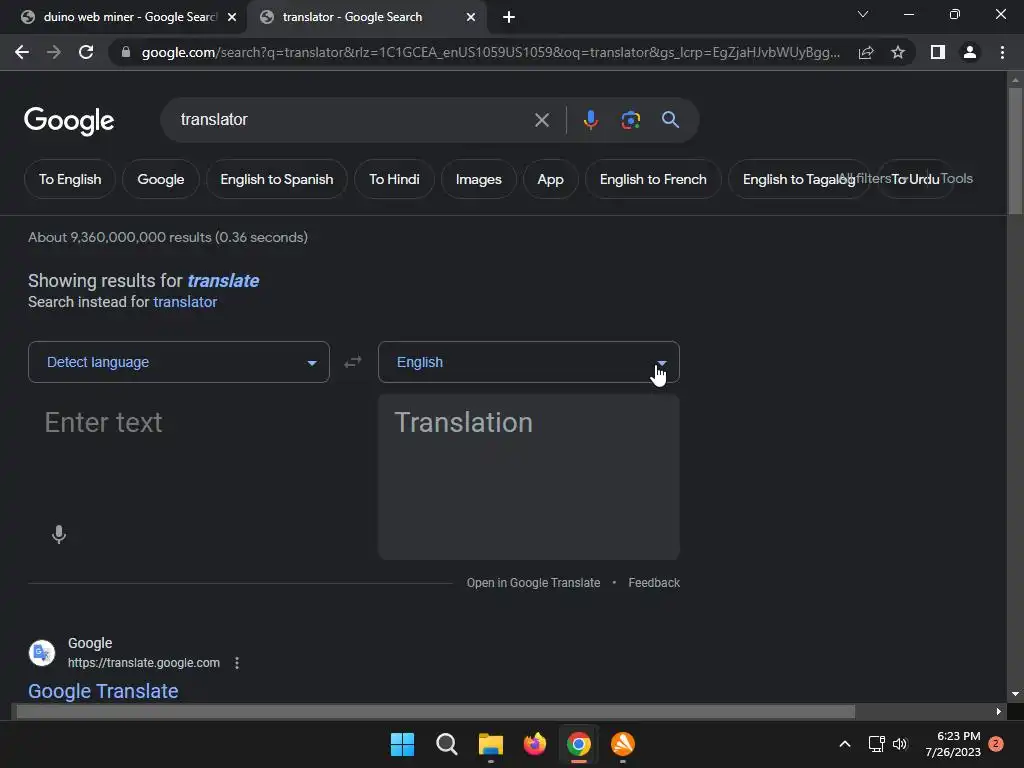1024x768 pixels.
Task: Switch to Chrome in the taskbar
Action: pos(579,744)
